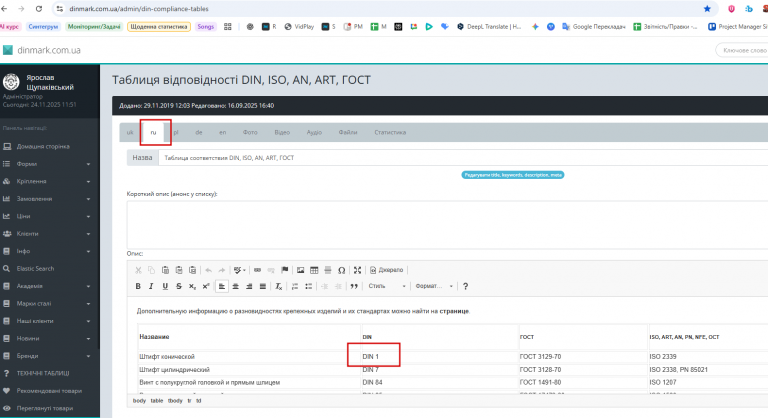Expand the Інфо sidebar menu

[48, 251]
